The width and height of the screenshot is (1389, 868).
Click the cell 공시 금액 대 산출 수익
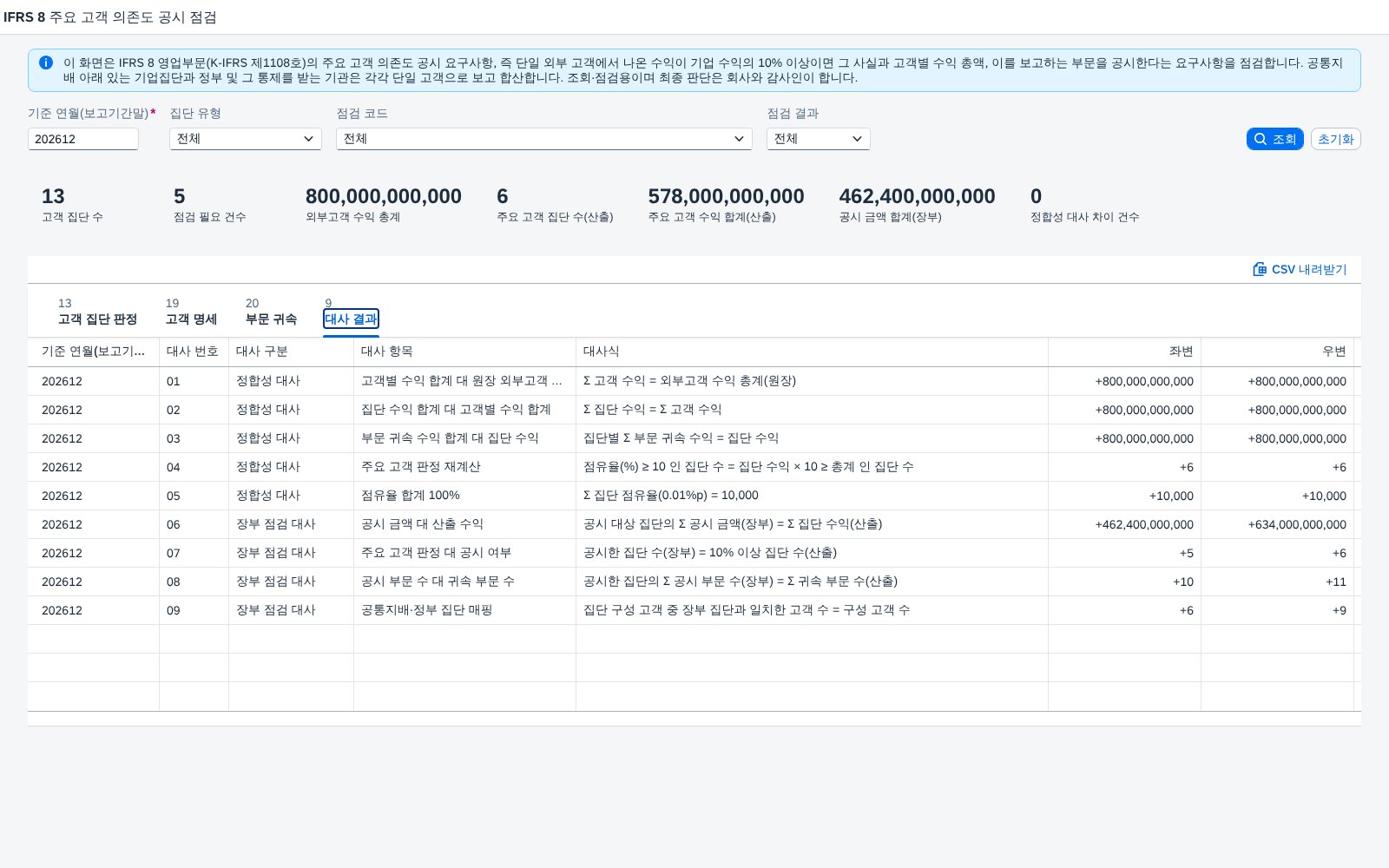[x=464, y=524]
